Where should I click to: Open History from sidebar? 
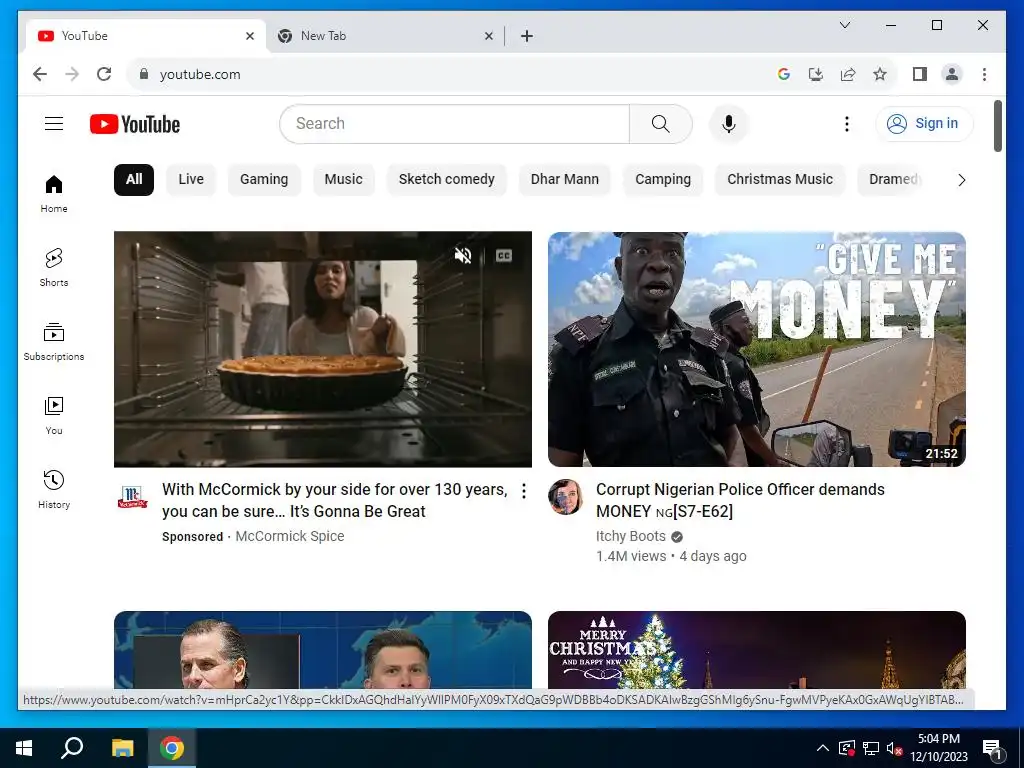point(54,490)
